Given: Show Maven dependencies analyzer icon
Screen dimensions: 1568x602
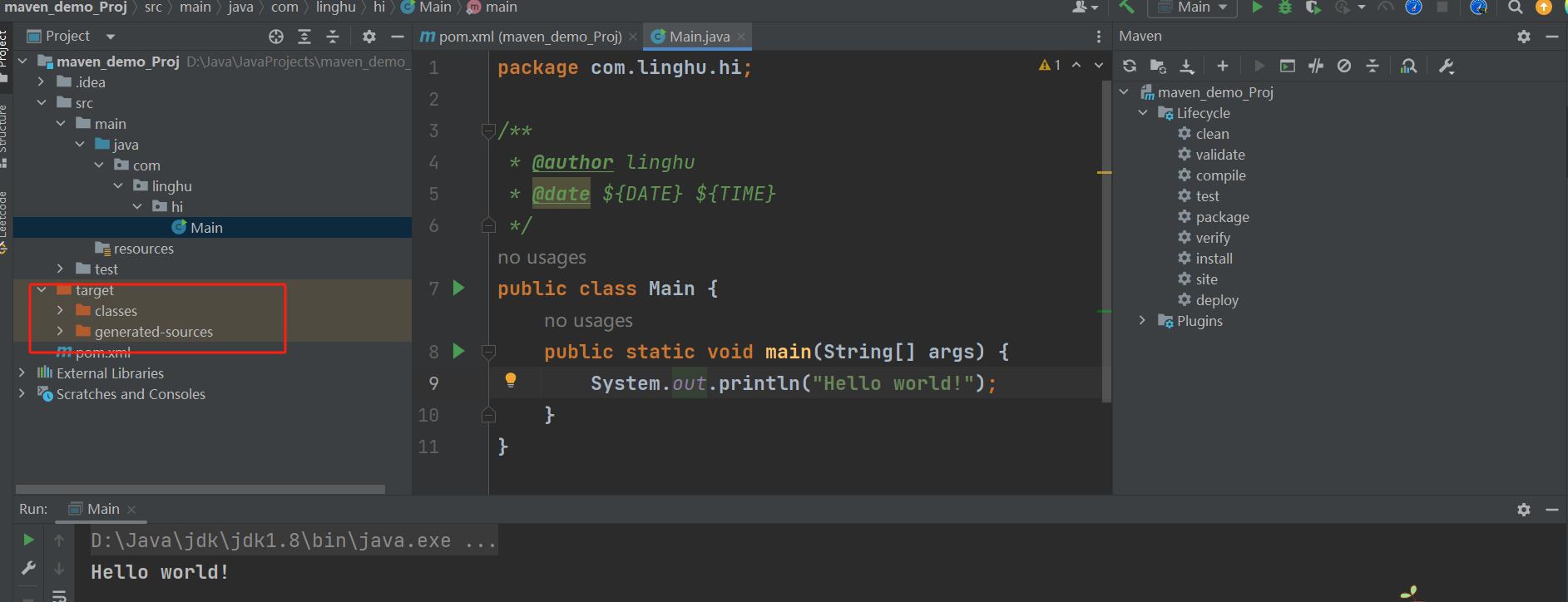Looking at the screenshot, I should pos(1408,66).
